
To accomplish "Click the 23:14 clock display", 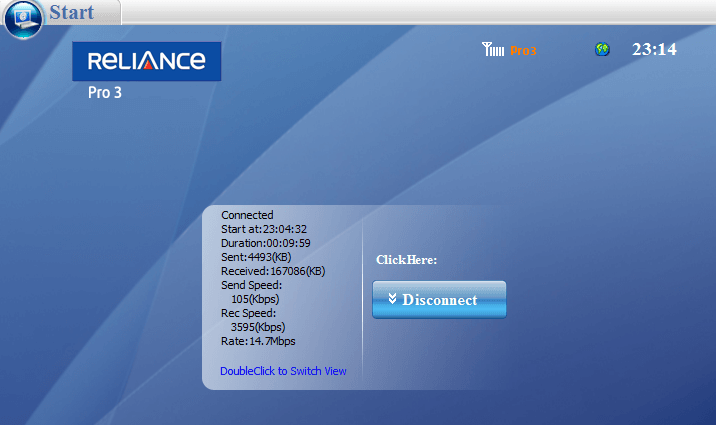I will click(654, 49).
